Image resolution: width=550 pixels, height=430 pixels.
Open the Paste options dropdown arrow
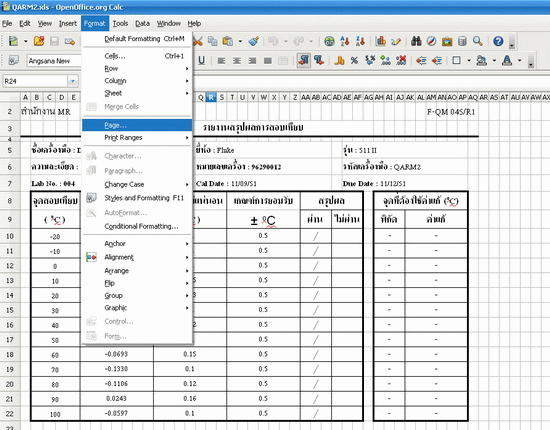click(240, 41)
